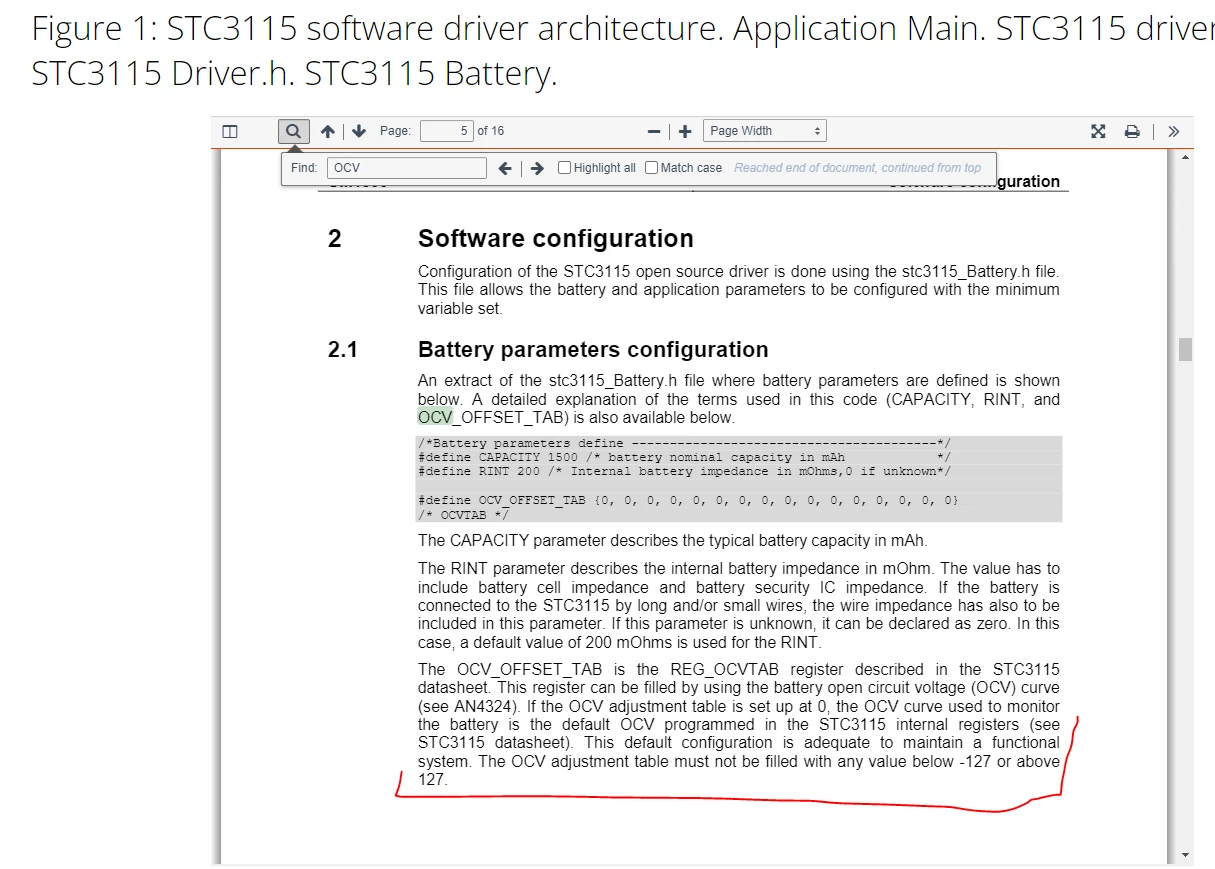Click the vertical scrollbar thumb
Viewport: 1215px width, 869px height.
(1186, 349)
